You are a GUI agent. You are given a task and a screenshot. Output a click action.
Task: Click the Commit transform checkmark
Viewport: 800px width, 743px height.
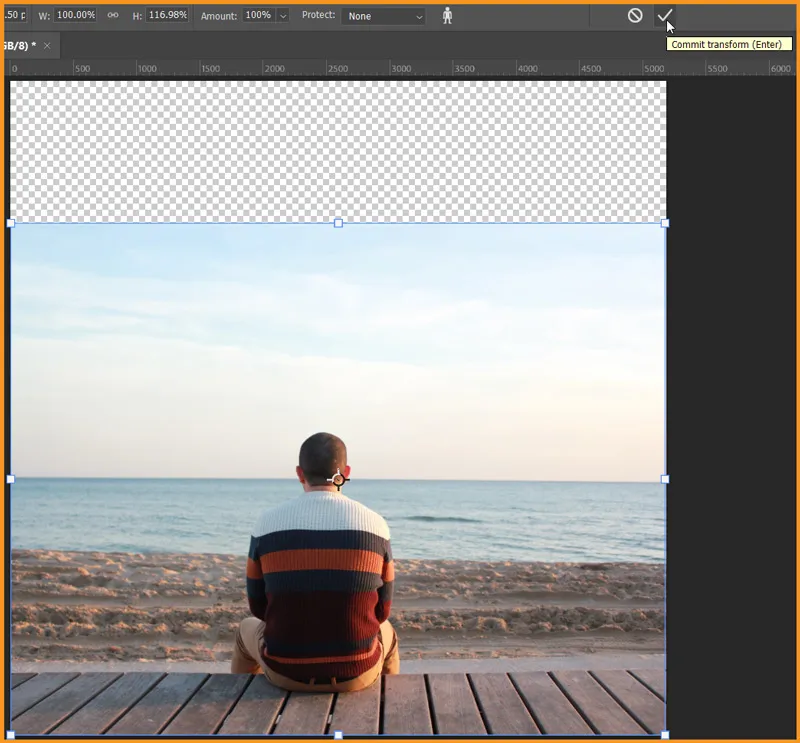click(x=664, y=15)
